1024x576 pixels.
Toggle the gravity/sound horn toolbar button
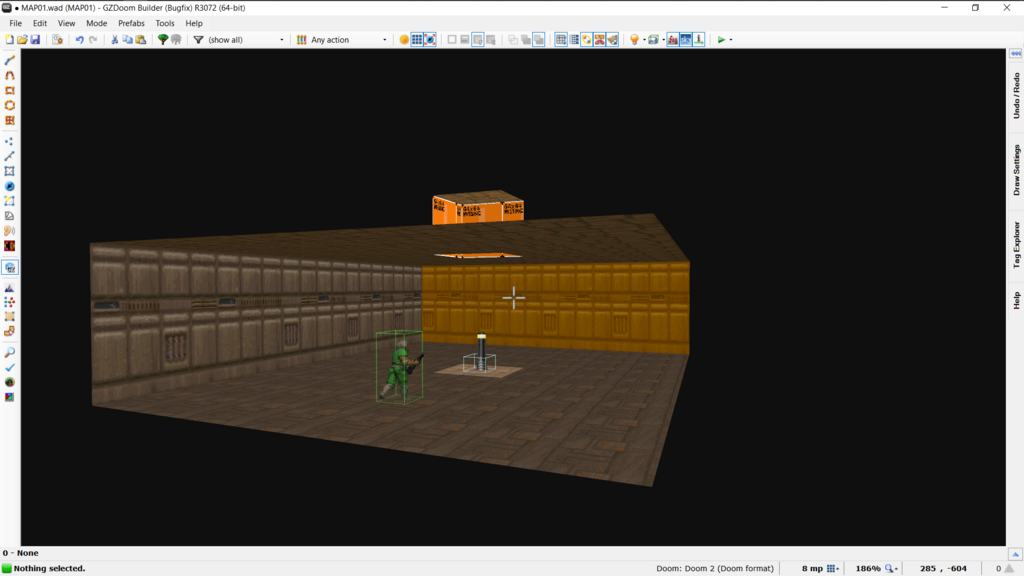[613, 40]
